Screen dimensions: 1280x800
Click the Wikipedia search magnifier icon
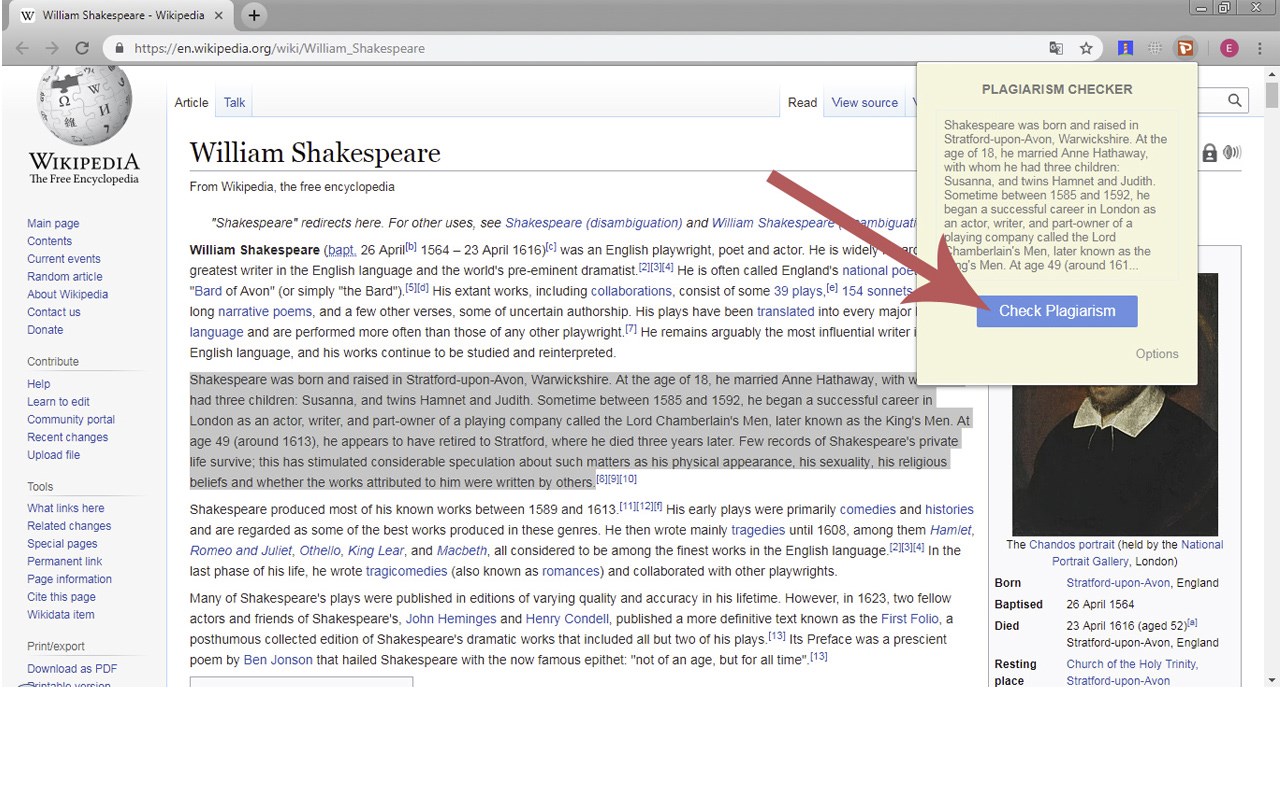(1235, 100)
